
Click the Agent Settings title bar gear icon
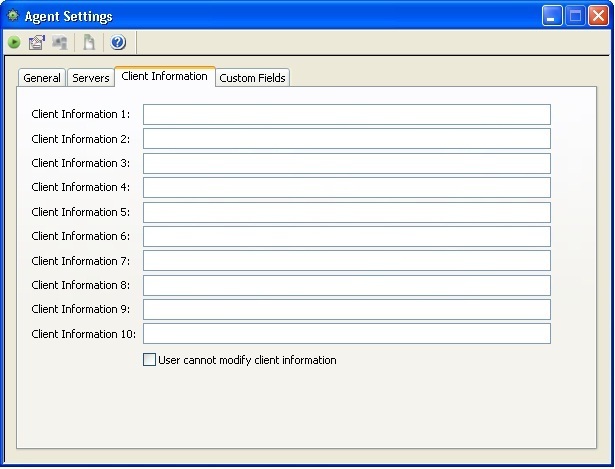tap(13, 16)
